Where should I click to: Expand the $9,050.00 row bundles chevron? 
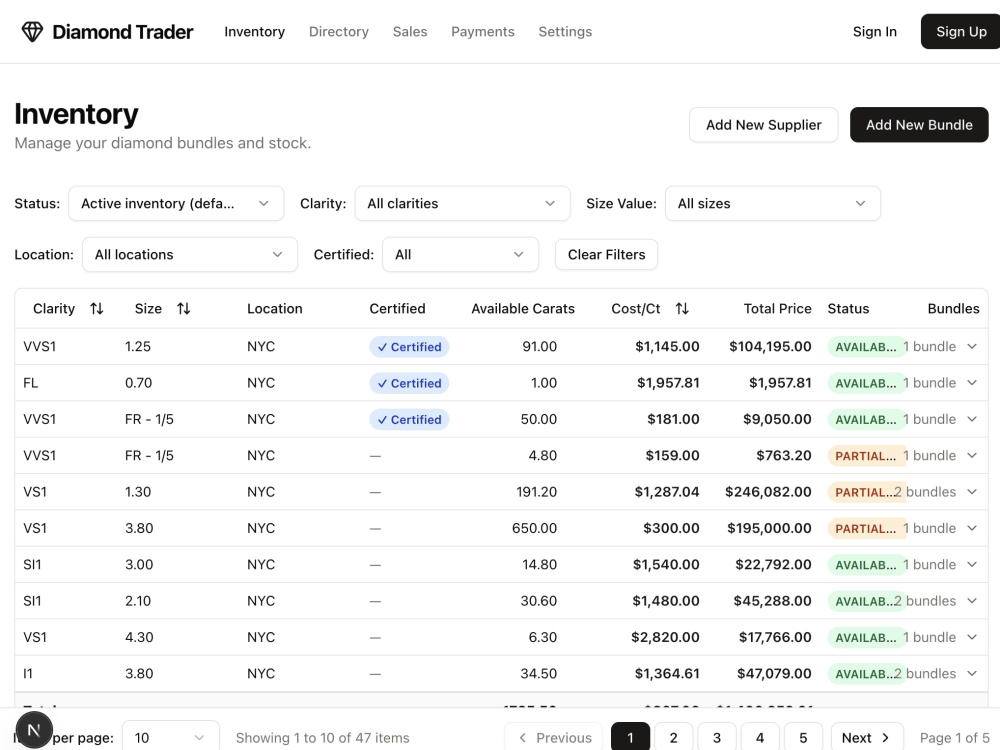point(972,419)
